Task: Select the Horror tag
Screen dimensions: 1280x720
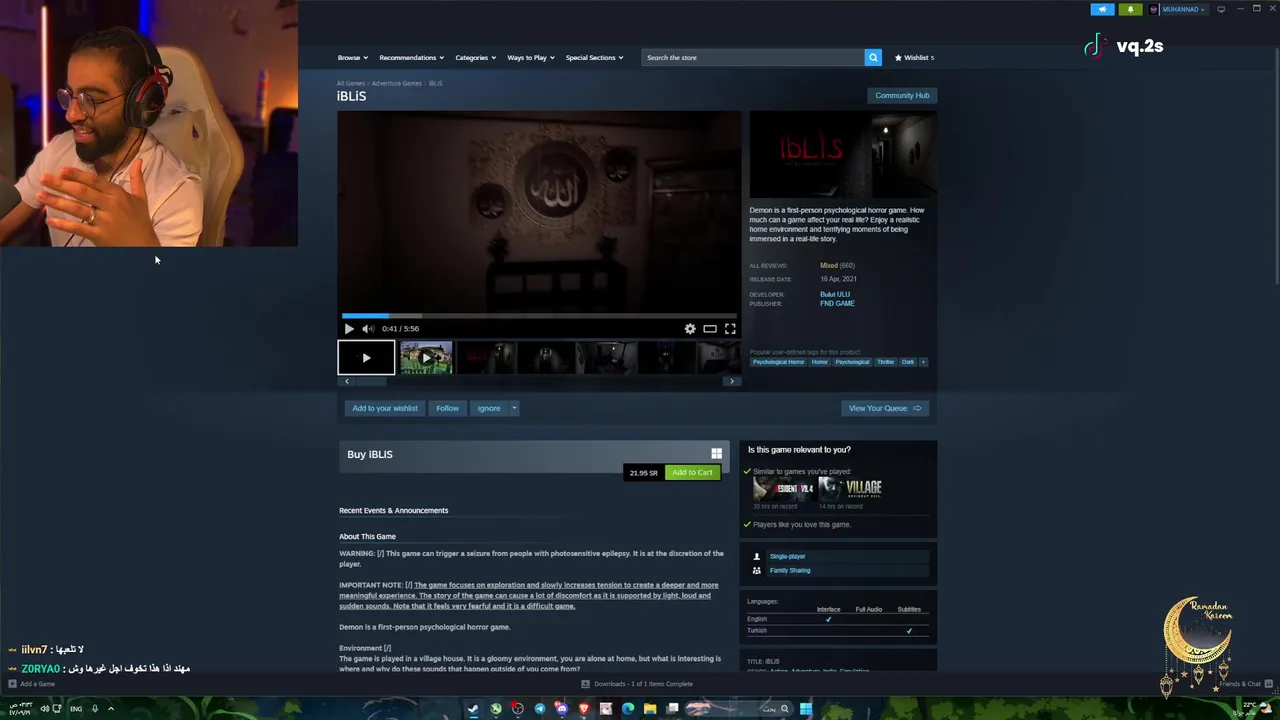Action: (820, 362)
